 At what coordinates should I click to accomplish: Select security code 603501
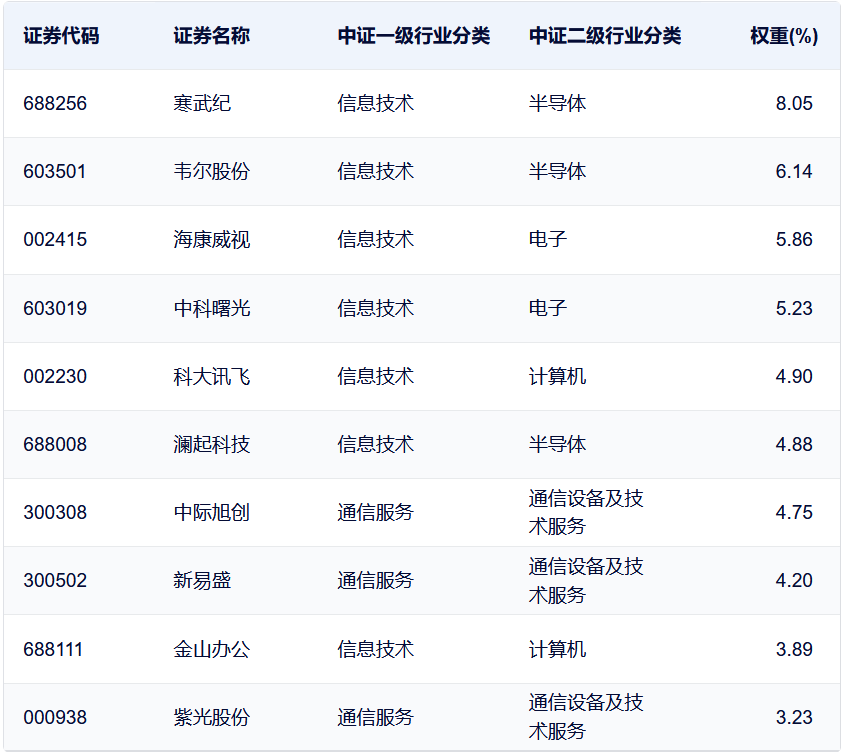point(55,172)
